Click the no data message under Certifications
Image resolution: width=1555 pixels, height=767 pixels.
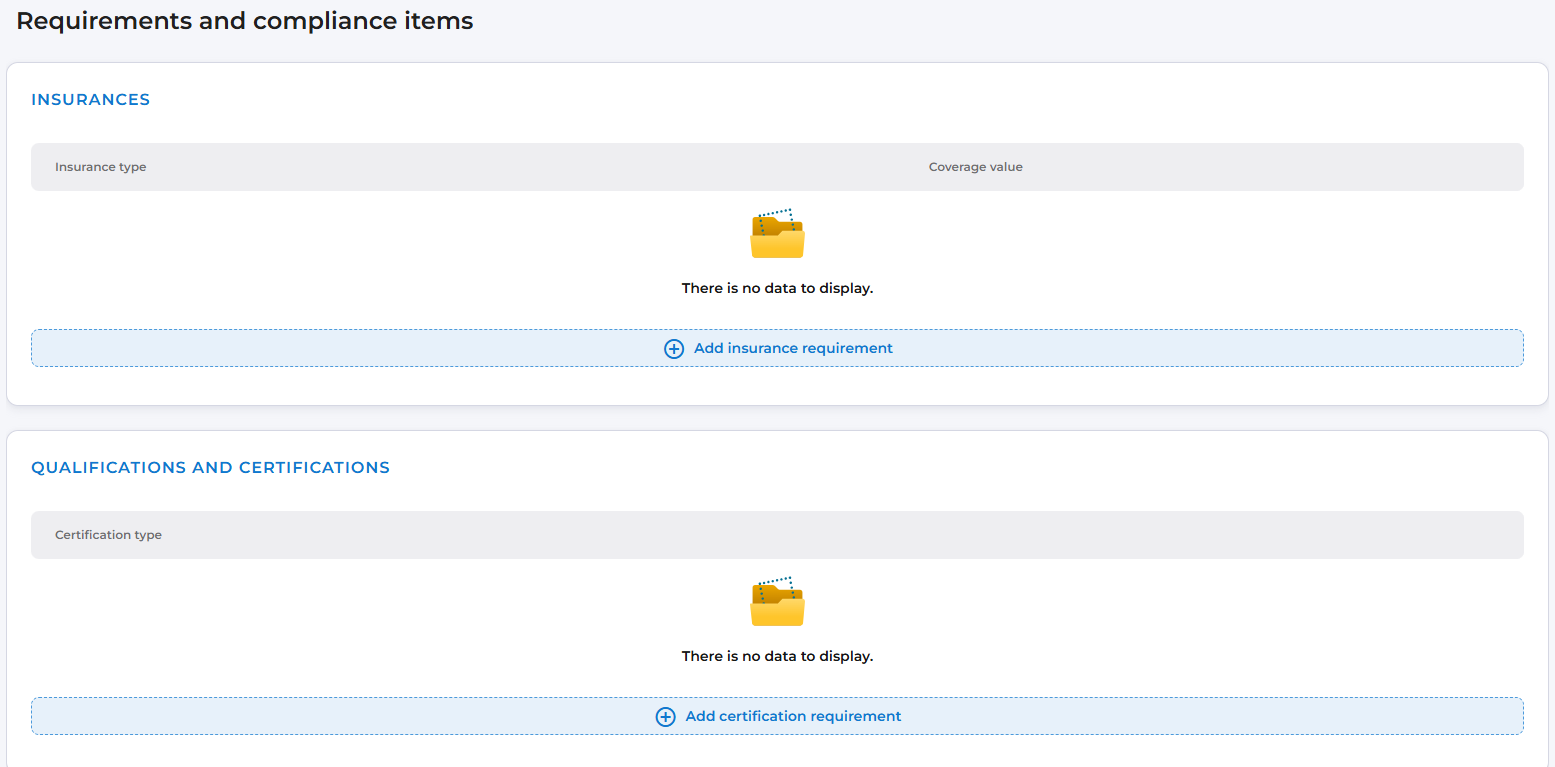click(777, 656)
